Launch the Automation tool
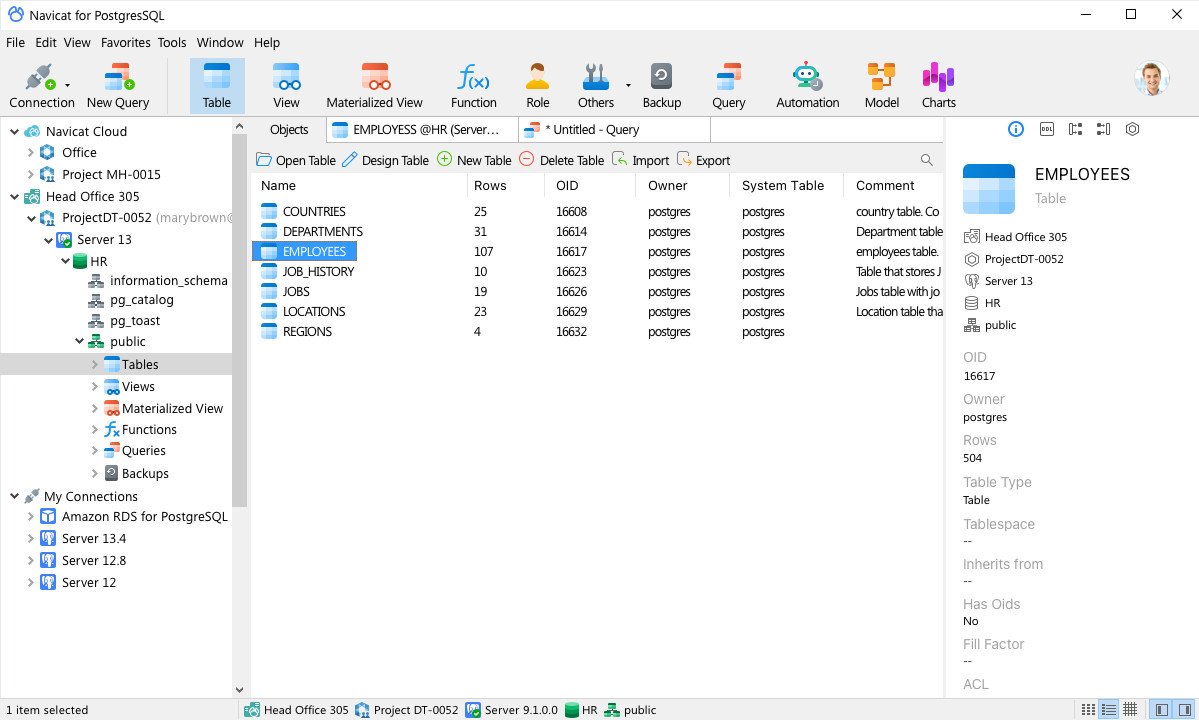The image size is (1199, 720). click(807, 85)
